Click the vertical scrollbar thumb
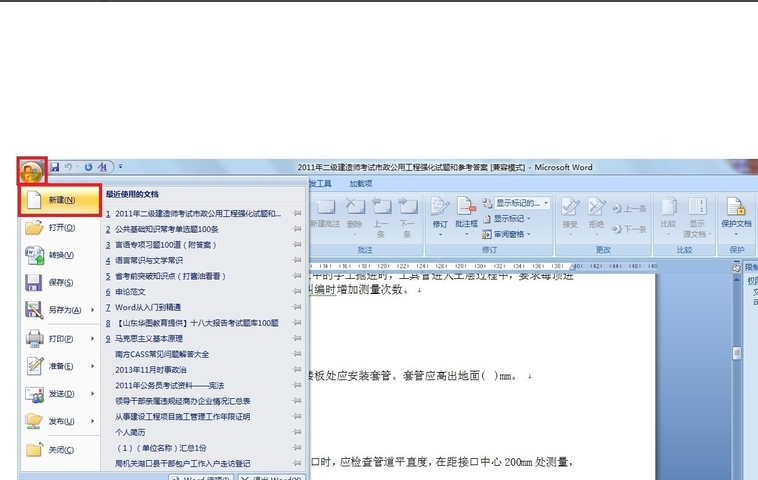Screen dimensions: 758x480 [736, 353]
